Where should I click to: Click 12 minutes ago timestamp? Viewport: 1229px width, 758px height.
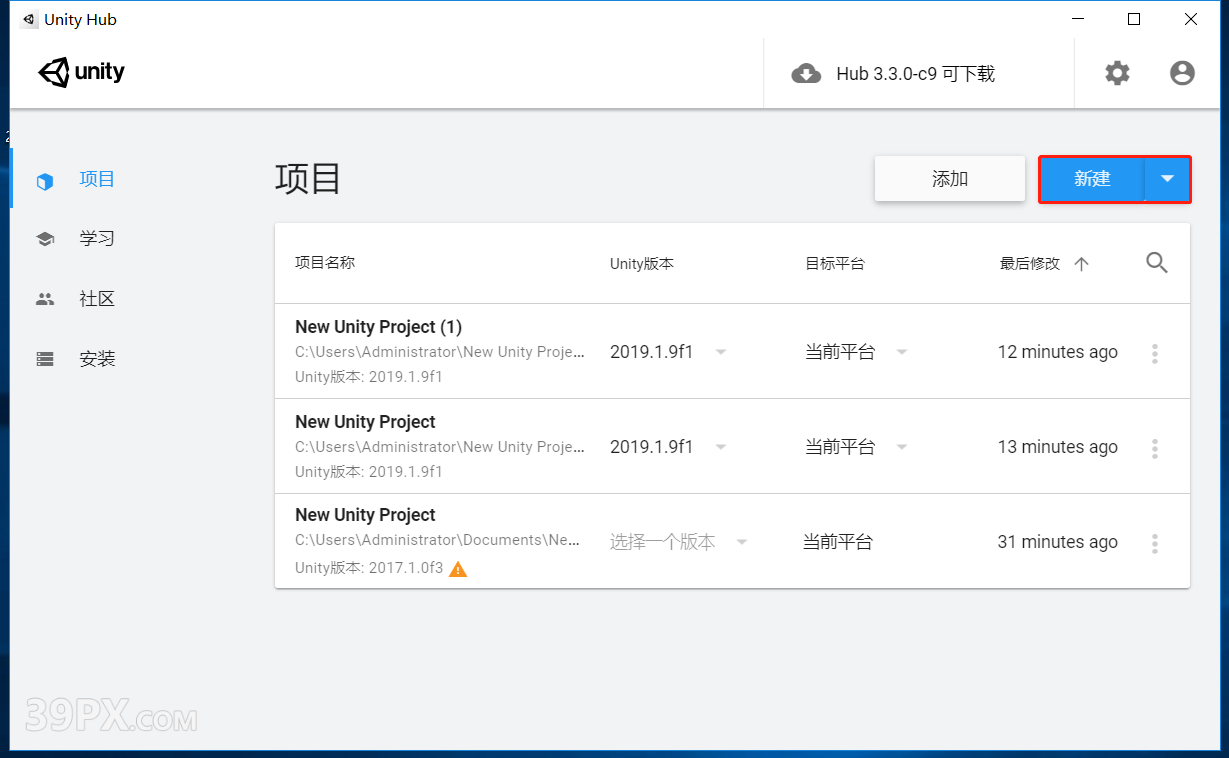pyautogui.click(x=1057, y=352)
